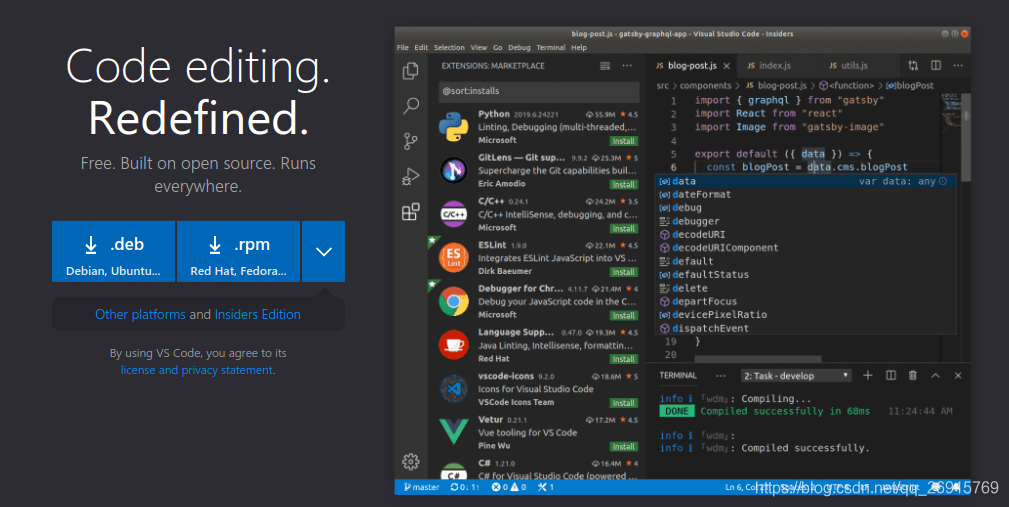
Task: Click the Python extension icon
Action: 454,127
